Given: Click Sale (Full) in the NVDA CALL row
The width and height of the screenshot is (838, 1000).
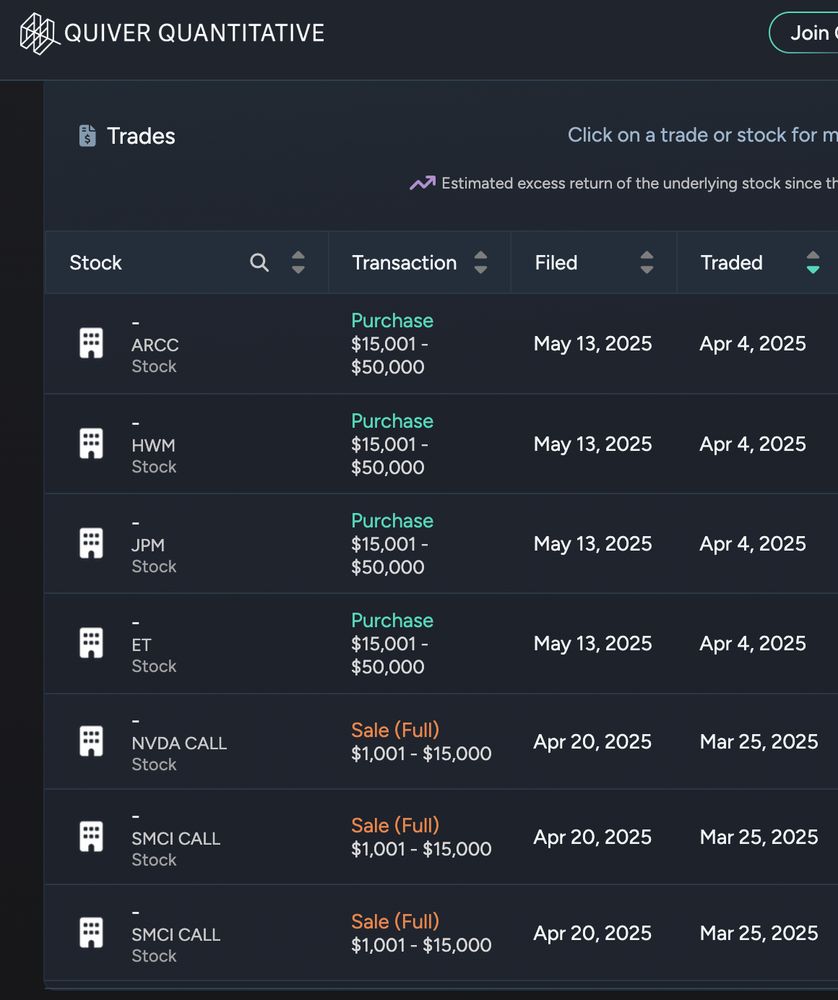Looking at the screenshot, I should tap(395, 730).
